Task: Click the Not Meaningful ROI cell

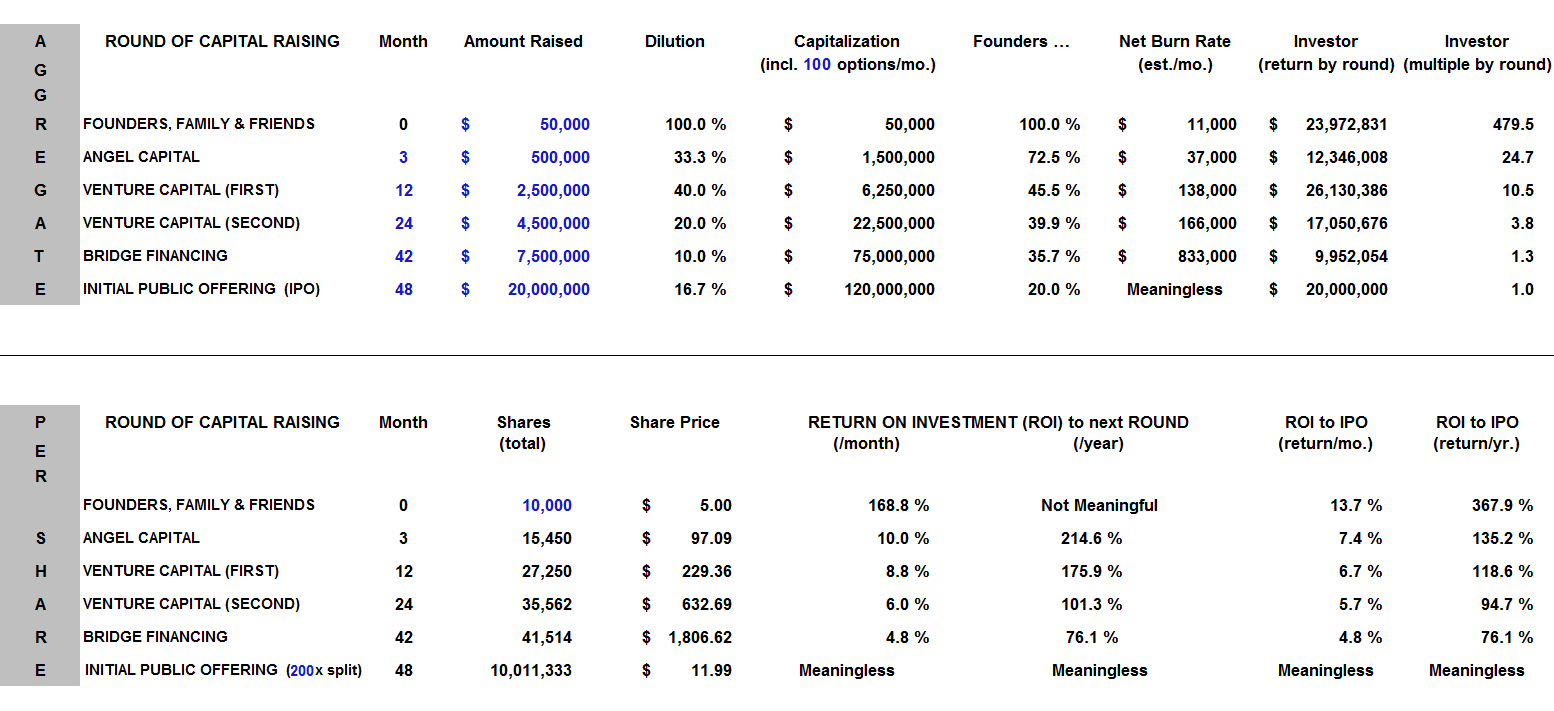Action: click(x=1099, y=505)
